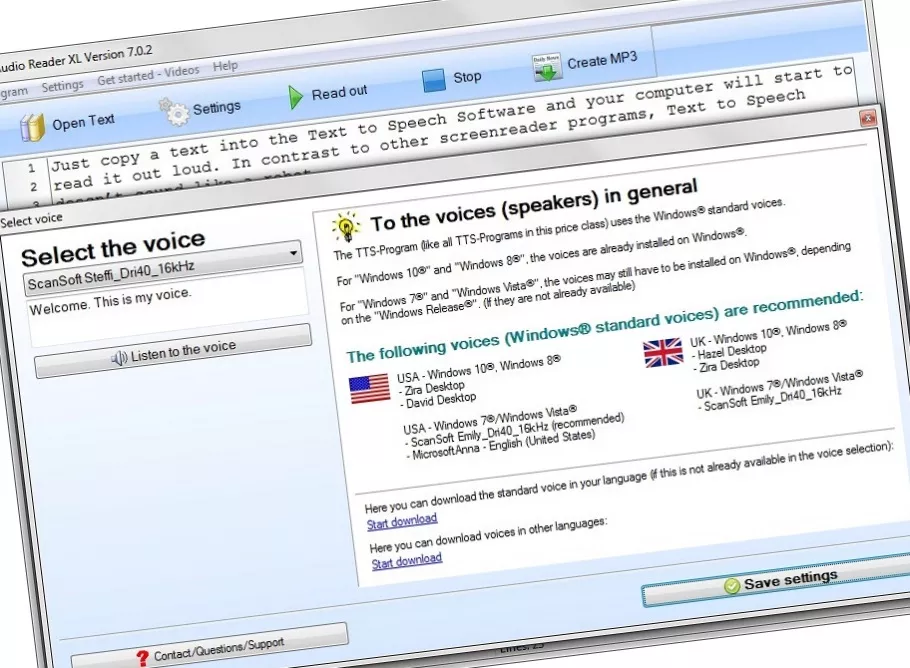The height and width of the screenshot is (668, 910).
Task: Open the Get started - Videos menu
Action: tap(148, 75)
